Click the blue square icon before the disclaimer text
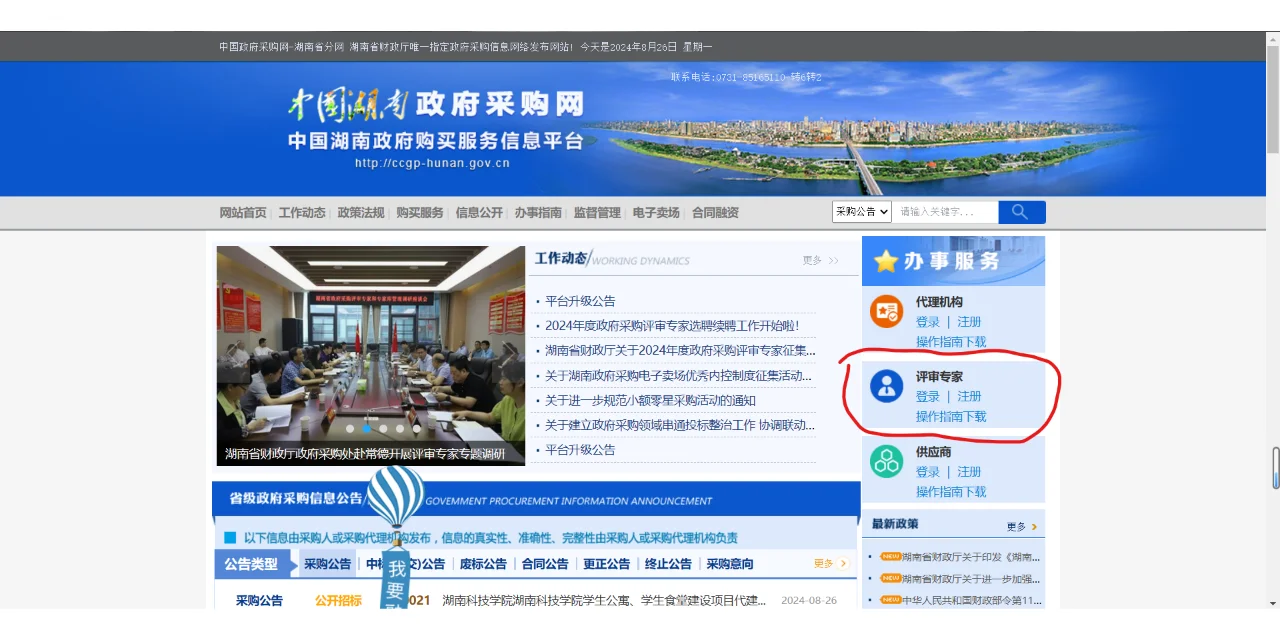This screenshot has height=640, width=1280. [228, 537]
